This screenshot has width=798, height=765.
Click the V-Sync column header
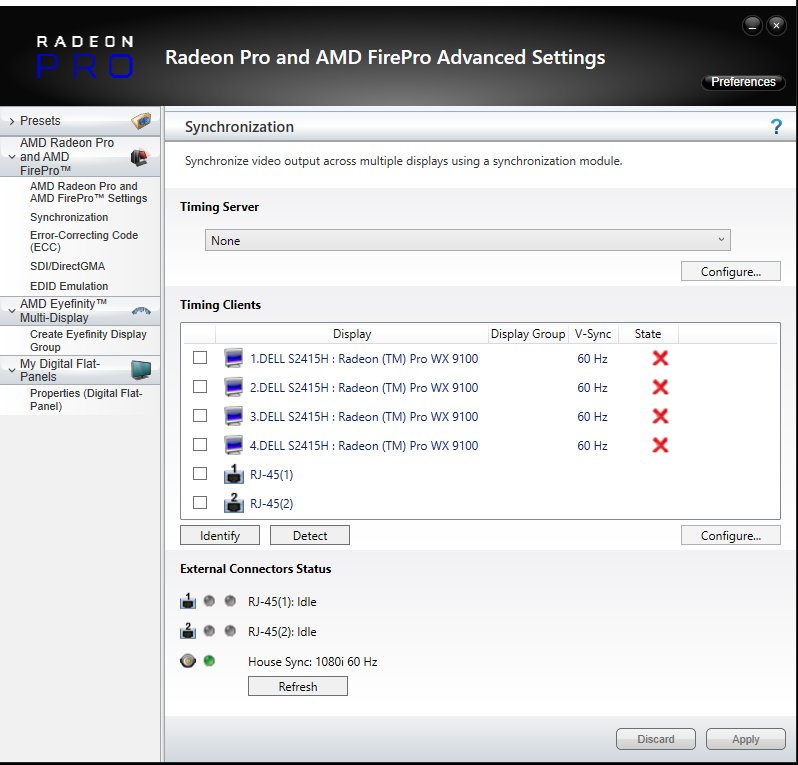point(593,334)
